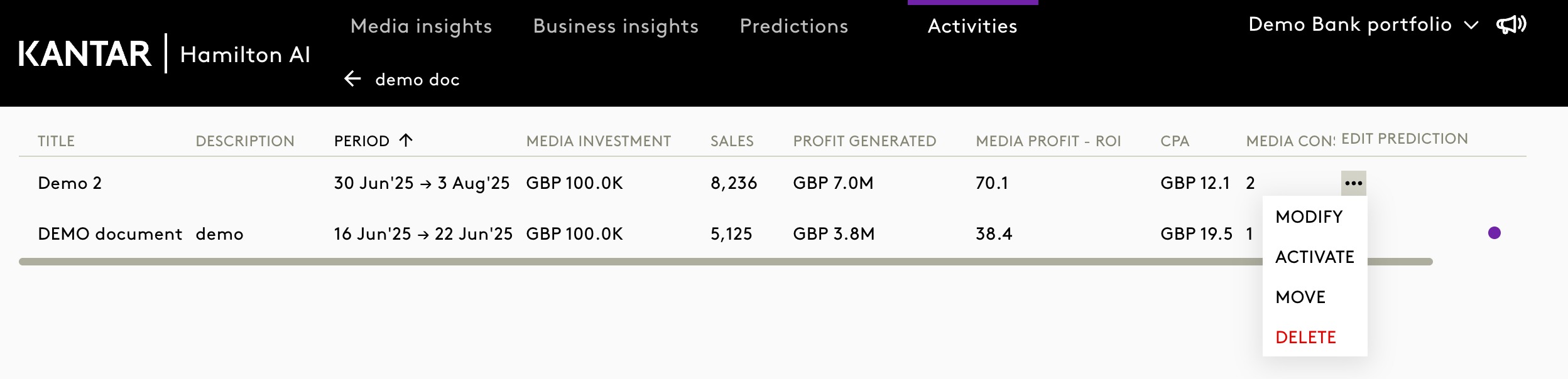Image resolution: width=1568 pixels, height=379 pixels.
Task: Click the purple status dot
Action: click(x=1494, y=233)
